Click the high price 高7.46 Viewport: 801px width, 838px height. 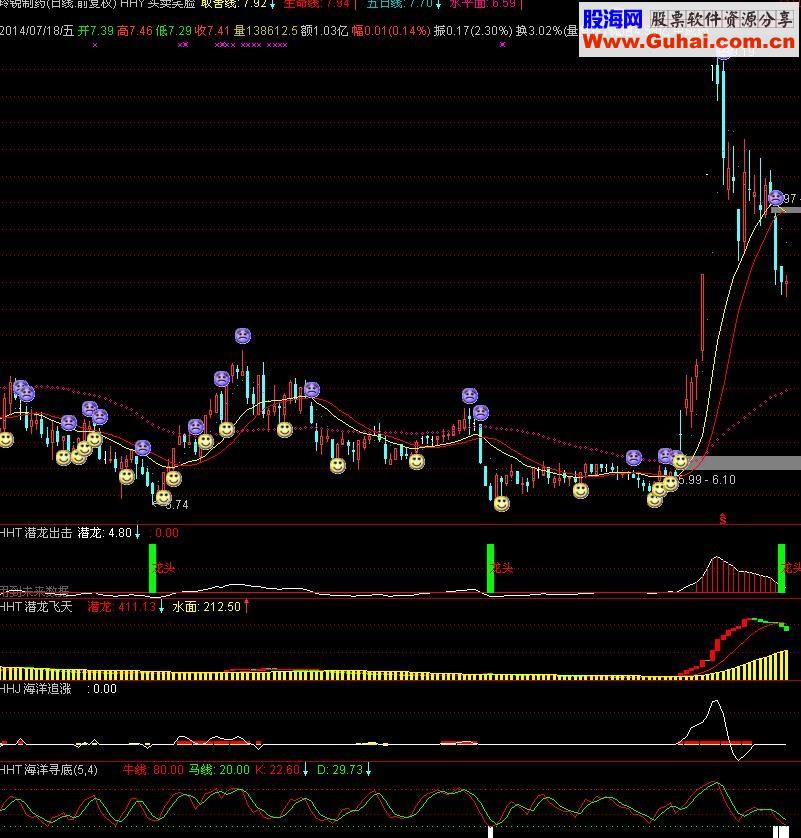tap(135, 30)
